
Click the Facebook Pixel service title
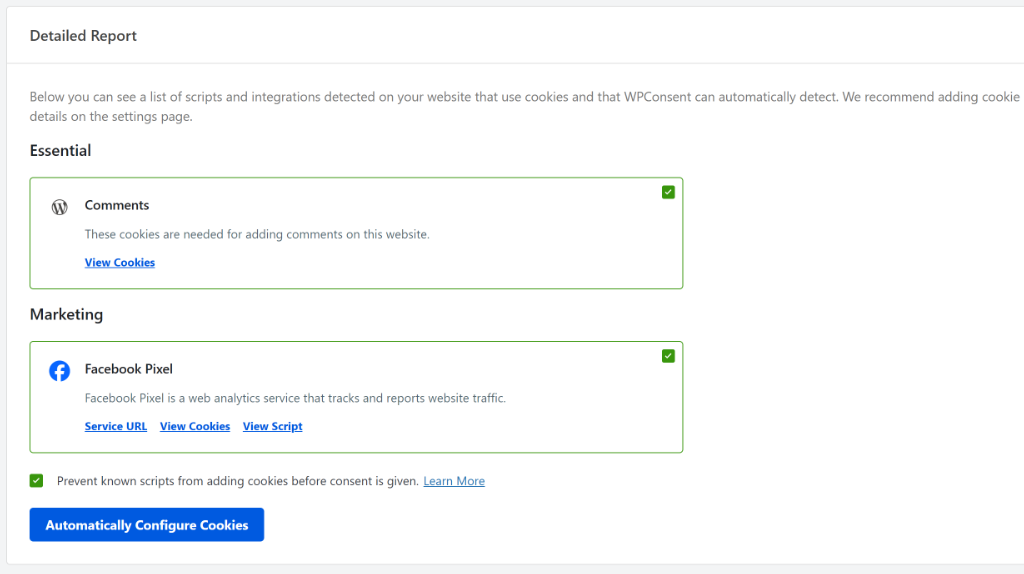point(129,369)
